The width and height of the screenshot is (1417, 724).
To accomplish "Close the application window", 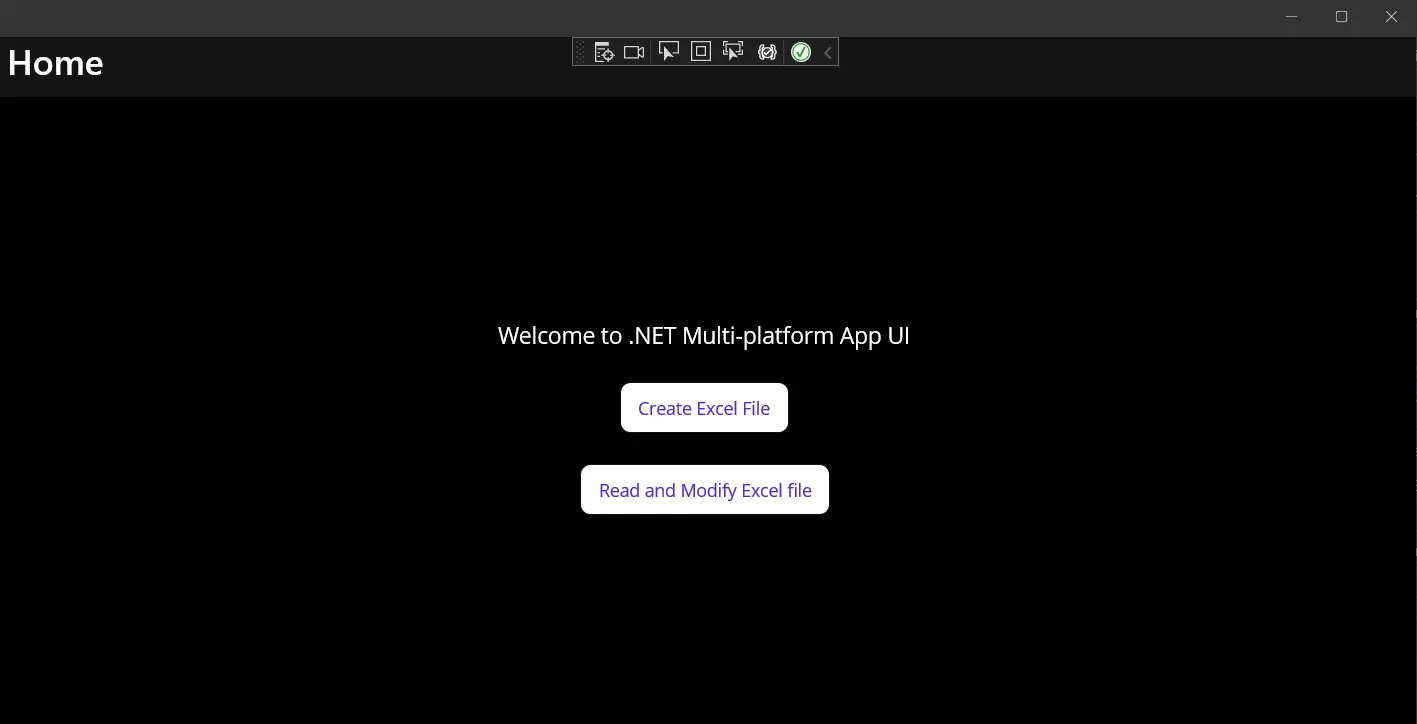I will 1391,17.
